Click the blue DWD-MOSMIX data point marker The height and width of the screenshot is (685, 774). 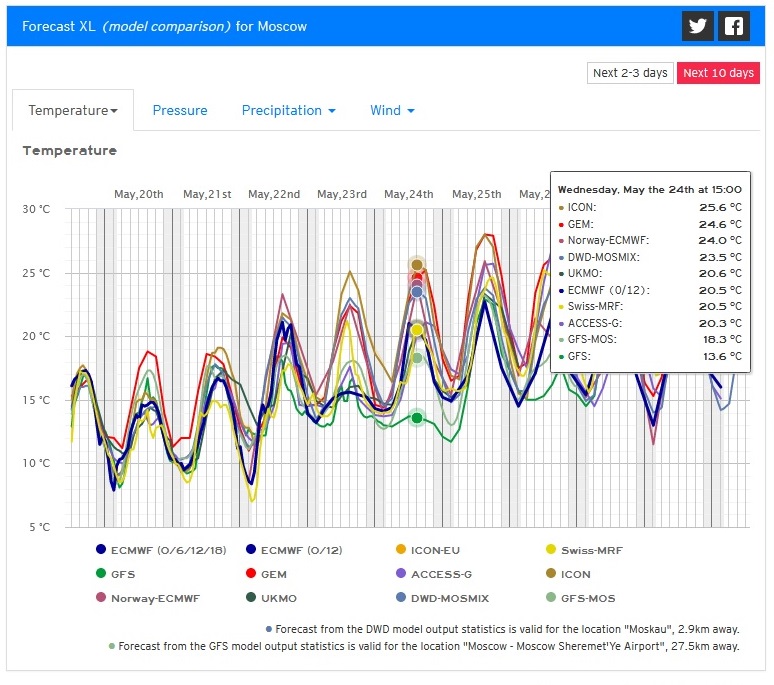417,292
